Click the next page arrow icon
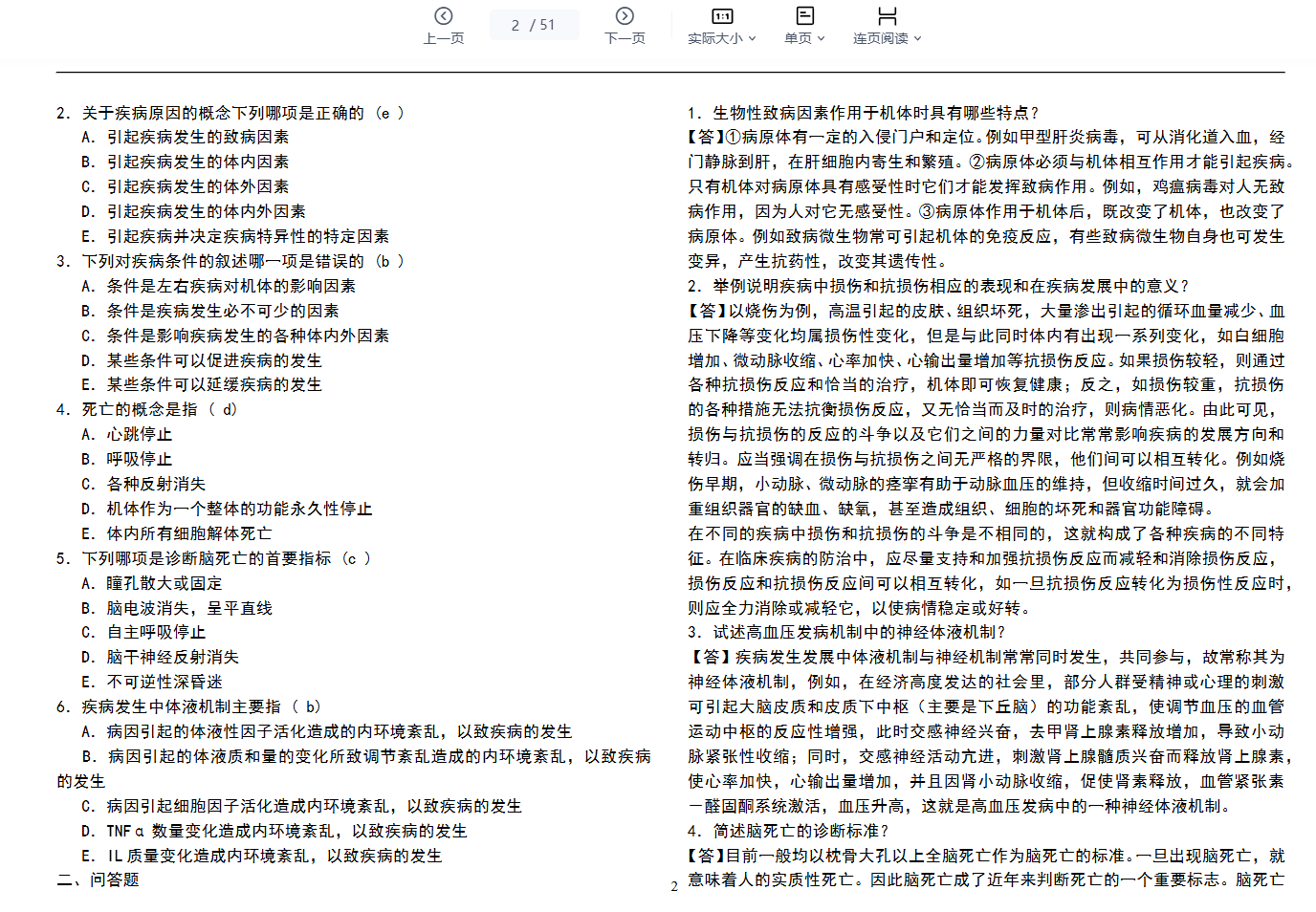1316x912 pixels. point(625,16)
